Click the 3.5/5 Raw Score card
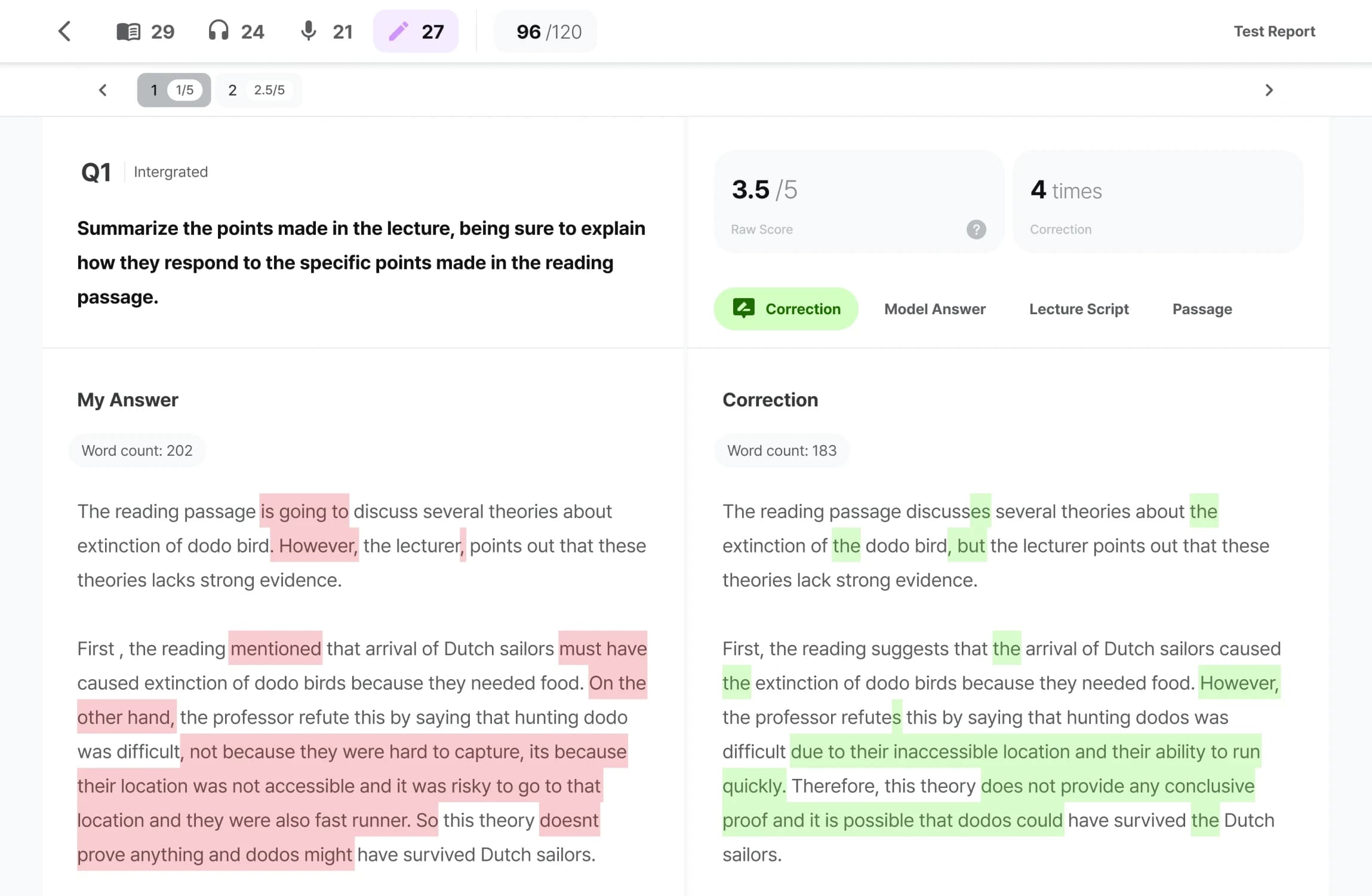The image size is (1372, 896). click(858, 202)
